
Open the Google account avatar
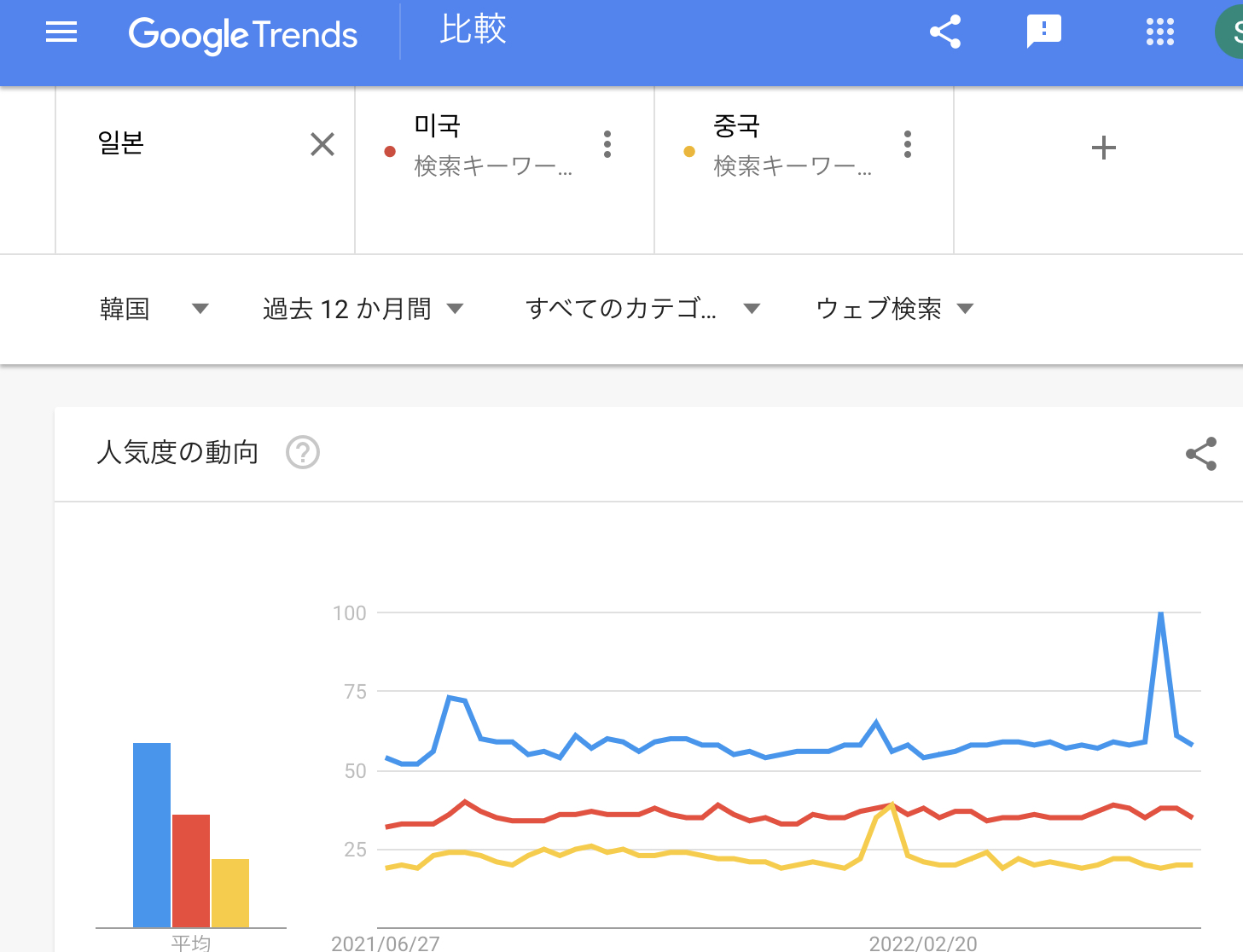(1231, 32)
